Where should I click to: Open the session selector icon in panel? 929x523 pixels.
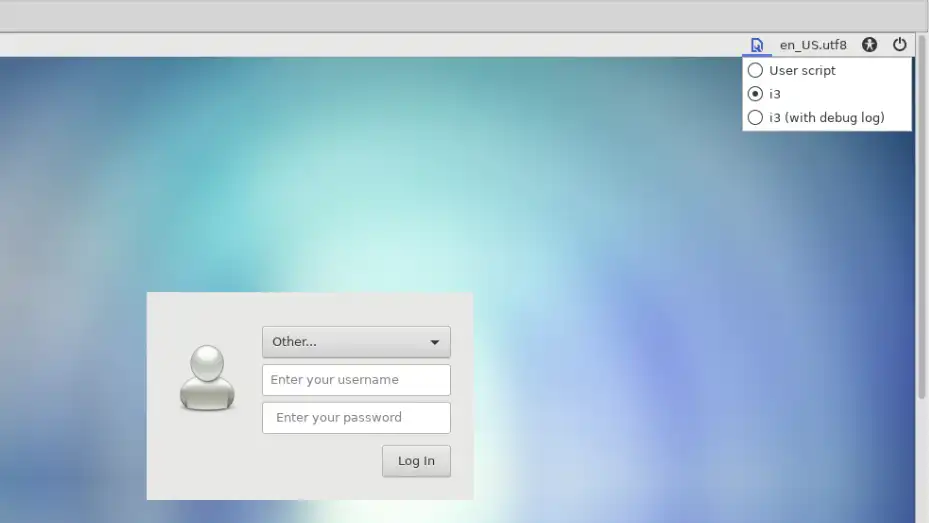coord(757,45)
